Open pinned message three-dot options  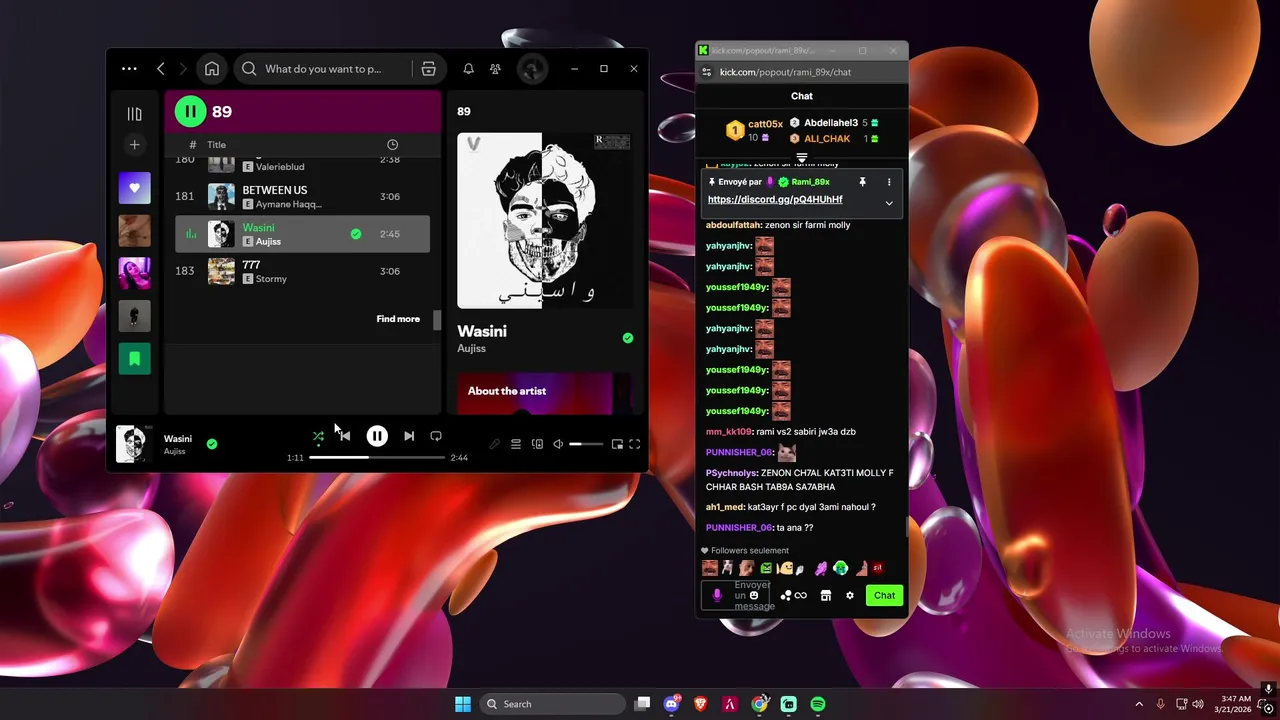click(888, 182)
